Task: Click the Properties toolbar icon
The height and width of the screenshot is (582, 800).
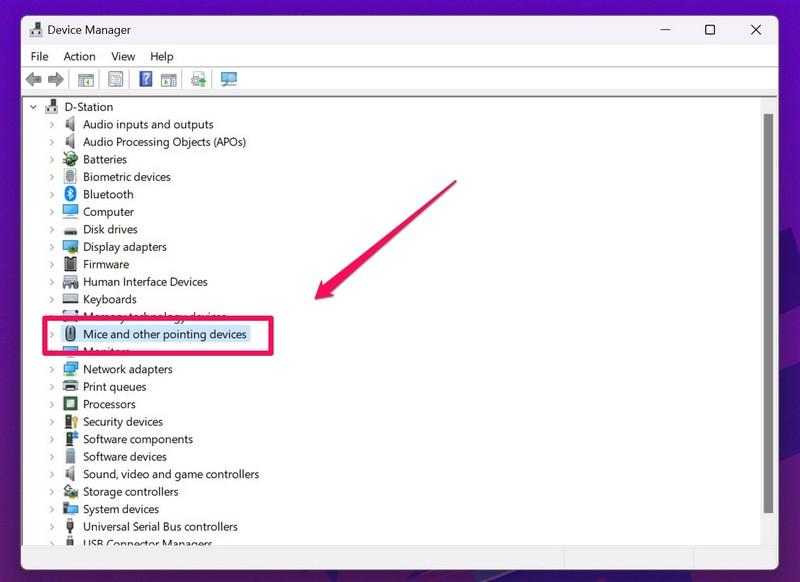Action: point(116,80)
